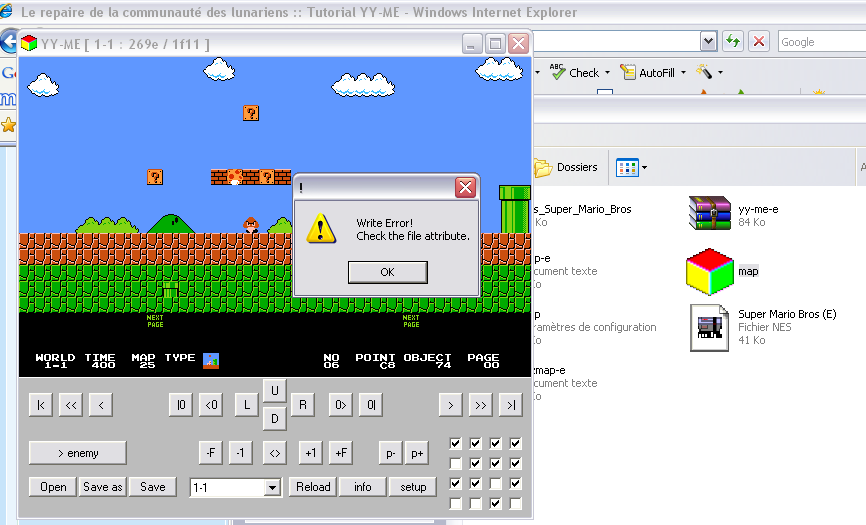This screenshot has height=525, width=866.
Task: Jump to last page with >| button
Action: (510, 405)
